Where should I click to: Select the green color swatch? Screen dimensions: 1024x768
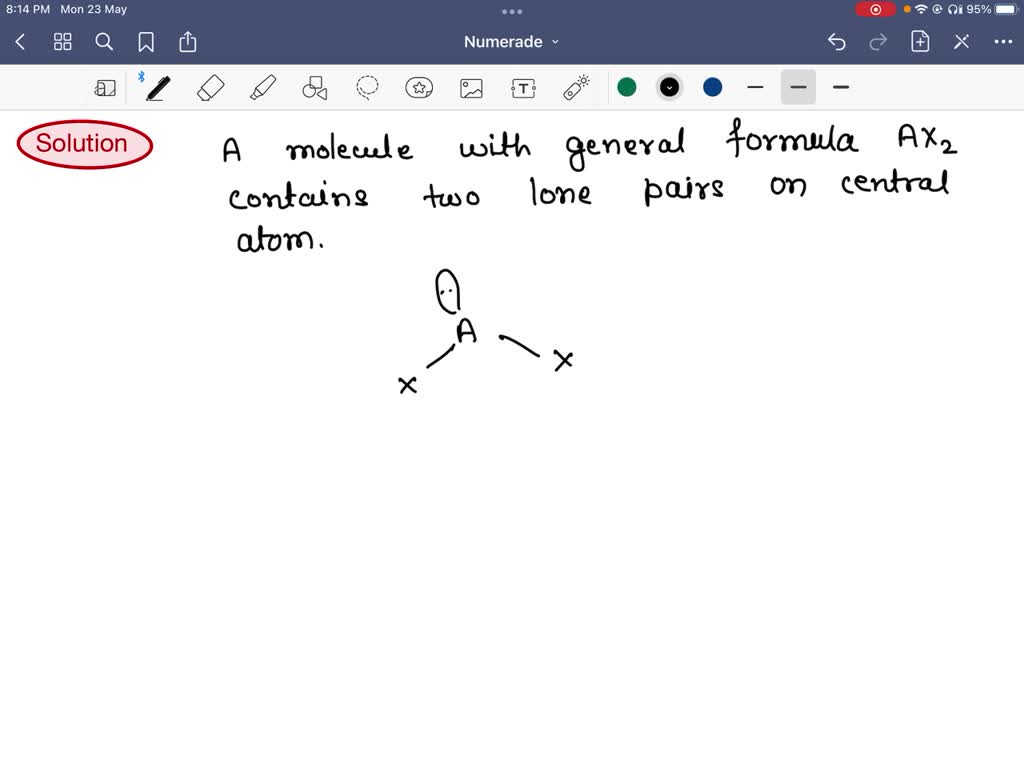(627, 87)
